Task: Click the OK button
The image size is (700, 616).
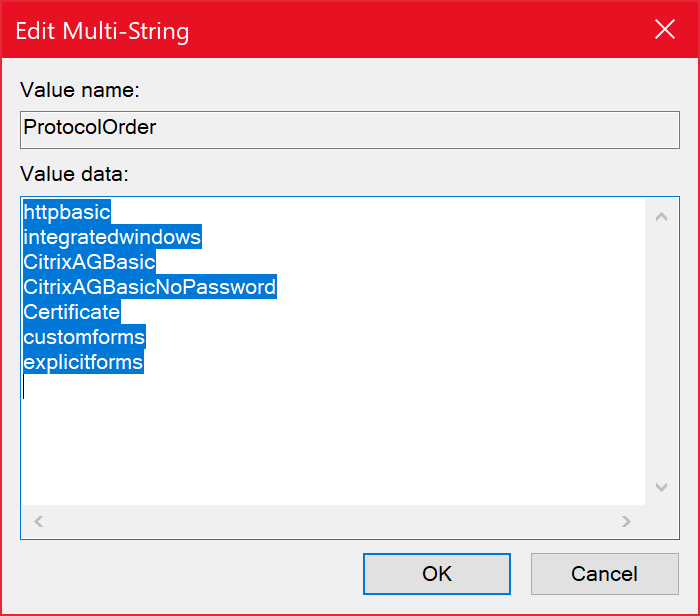Action: click(x=437, y=574)
